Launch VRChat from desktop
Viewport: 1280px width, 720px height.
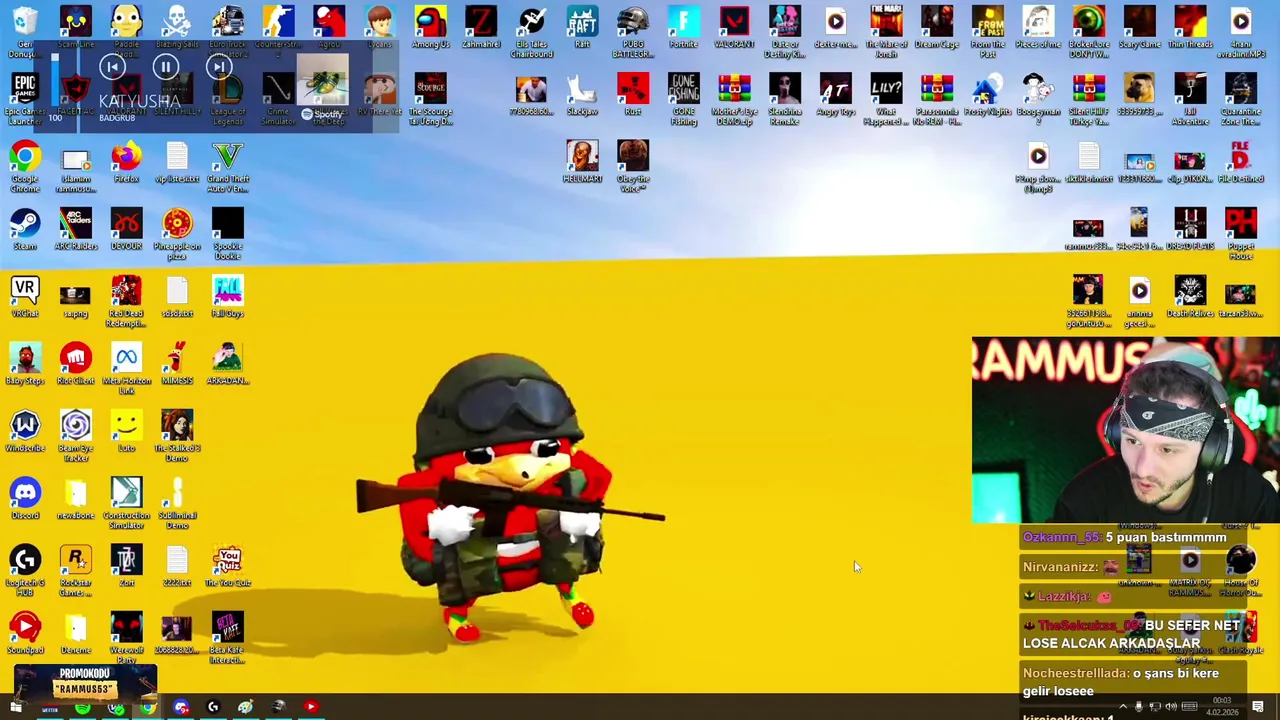coord(25,297)
